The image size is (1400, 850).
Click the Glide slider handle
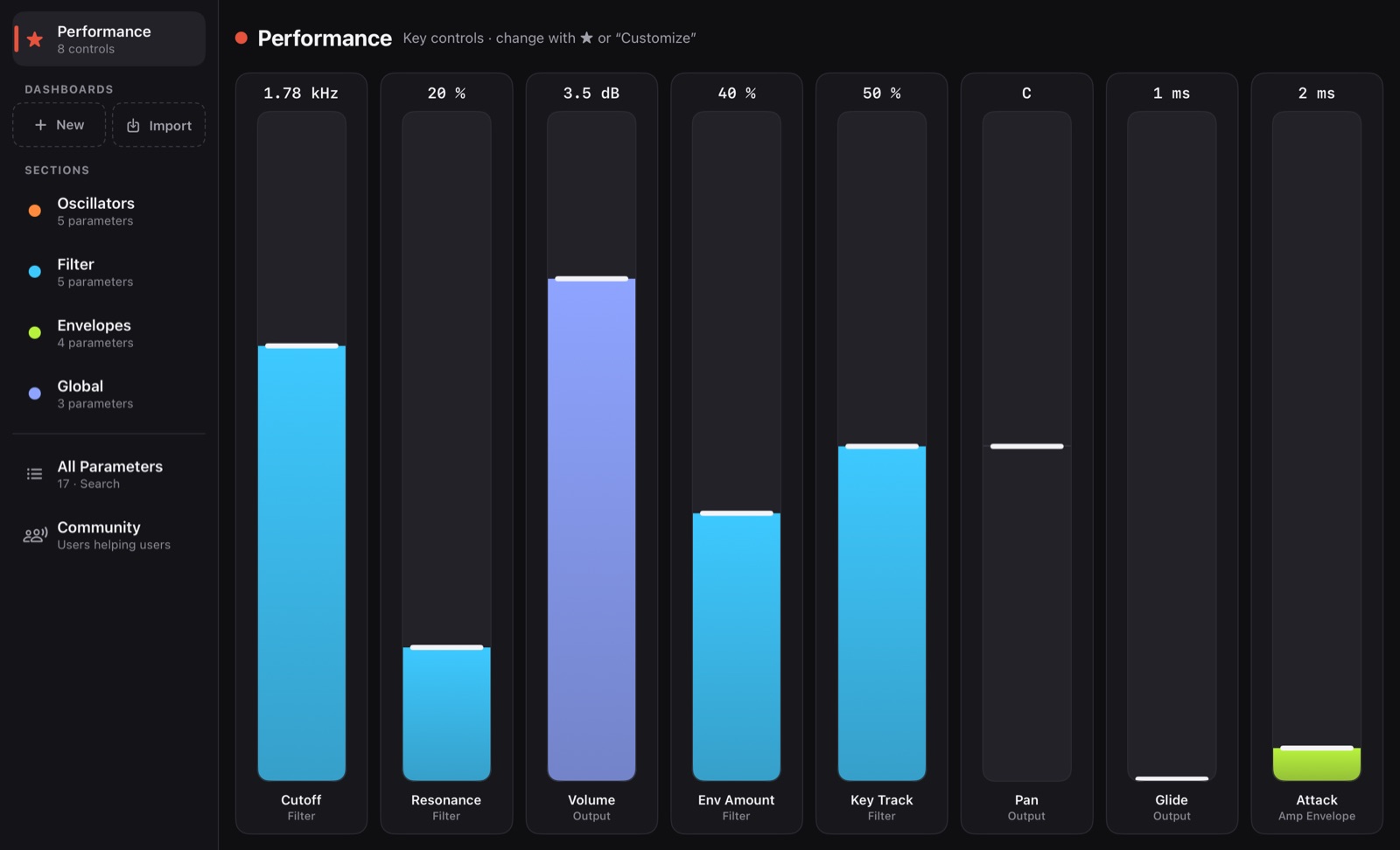[1172, 778]
